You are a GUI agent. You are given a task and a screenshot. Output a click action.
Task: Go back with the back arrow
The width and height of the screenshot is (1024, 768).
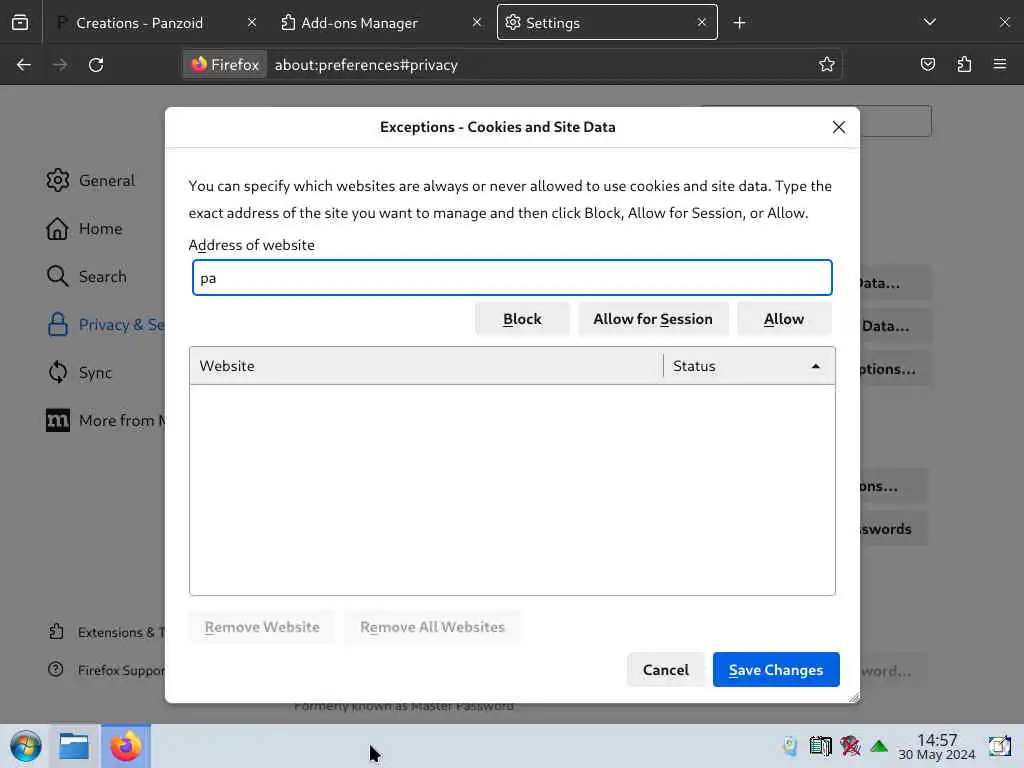pyautogui.click(x=24, y=65)
